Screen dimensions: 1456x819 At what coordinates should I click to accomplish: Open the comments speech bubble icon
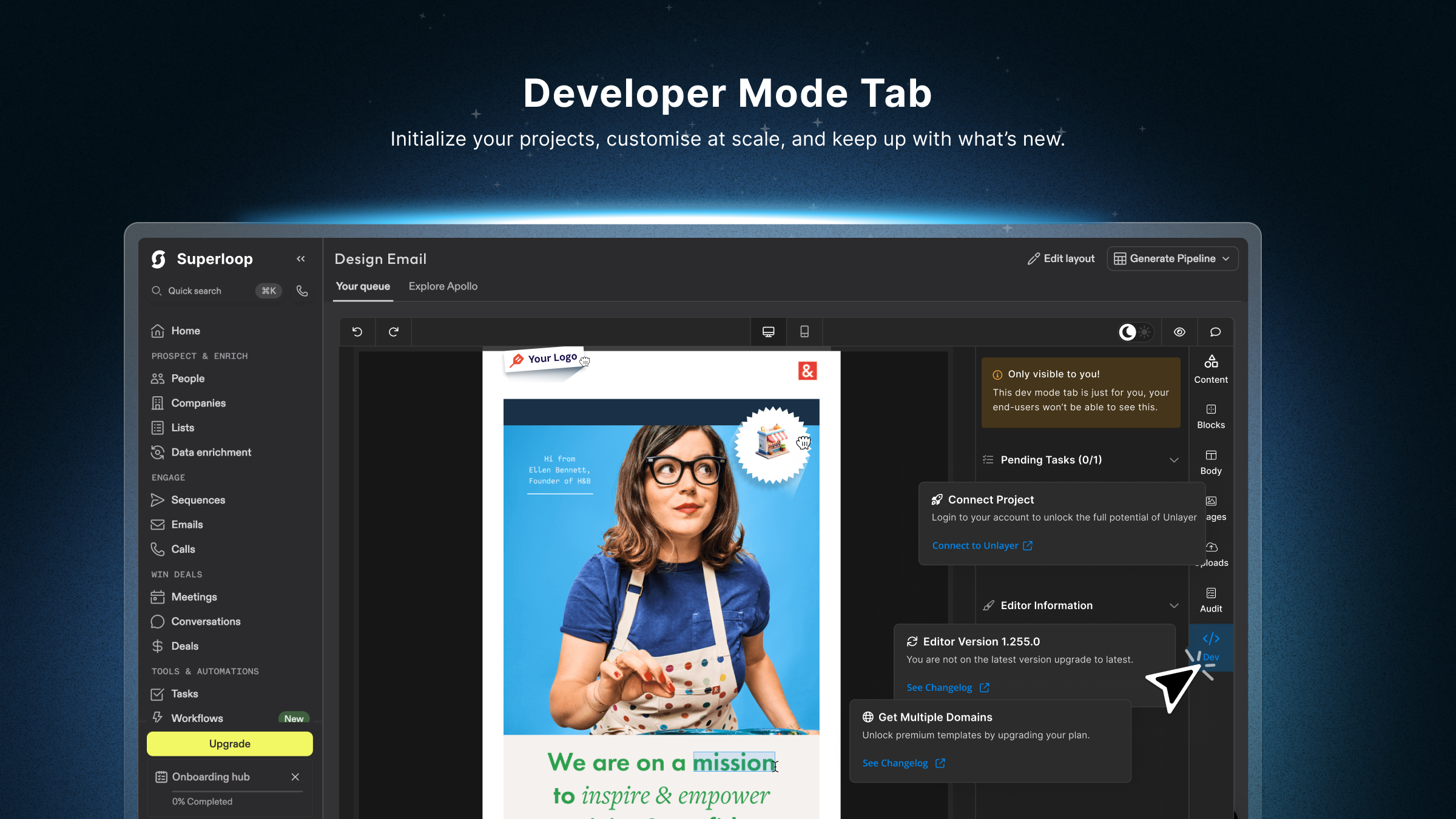pyautogui.click(x=1215, y=332)
